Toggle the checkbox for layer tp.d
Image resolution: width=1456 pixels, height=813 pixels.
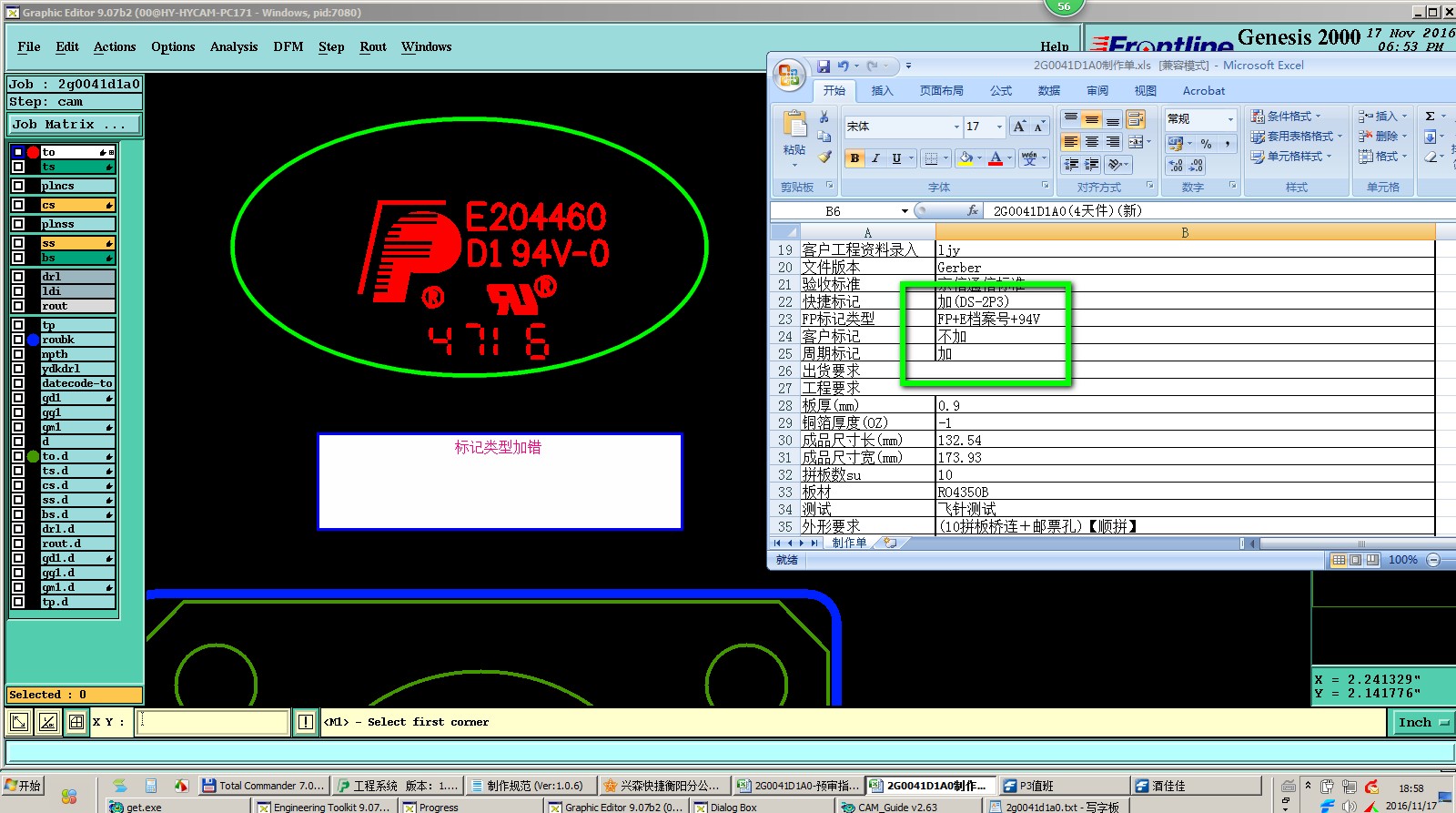(x=18, y=602)
